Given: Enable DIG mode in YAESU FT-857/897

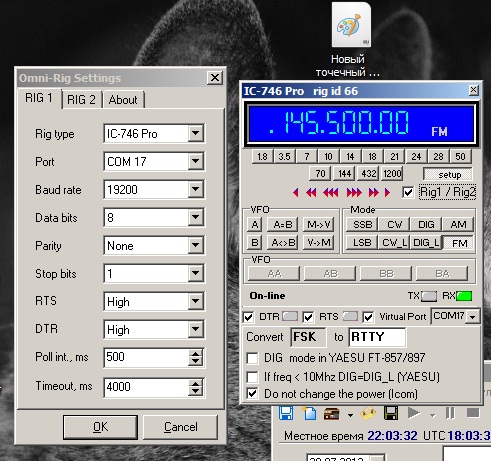Looking at the screenshot, I should 252,358.
